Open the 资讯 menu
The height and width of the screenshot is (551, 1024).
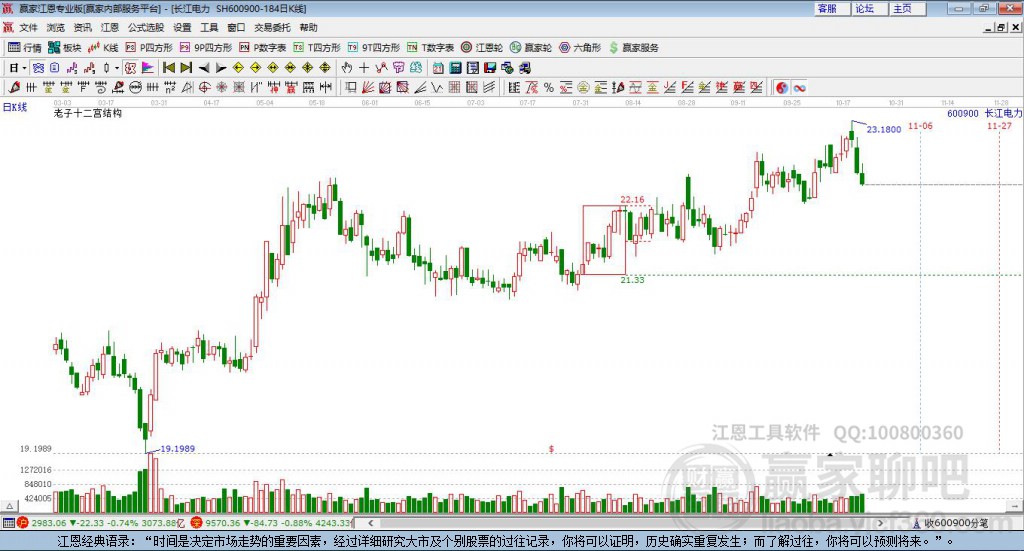82,27
